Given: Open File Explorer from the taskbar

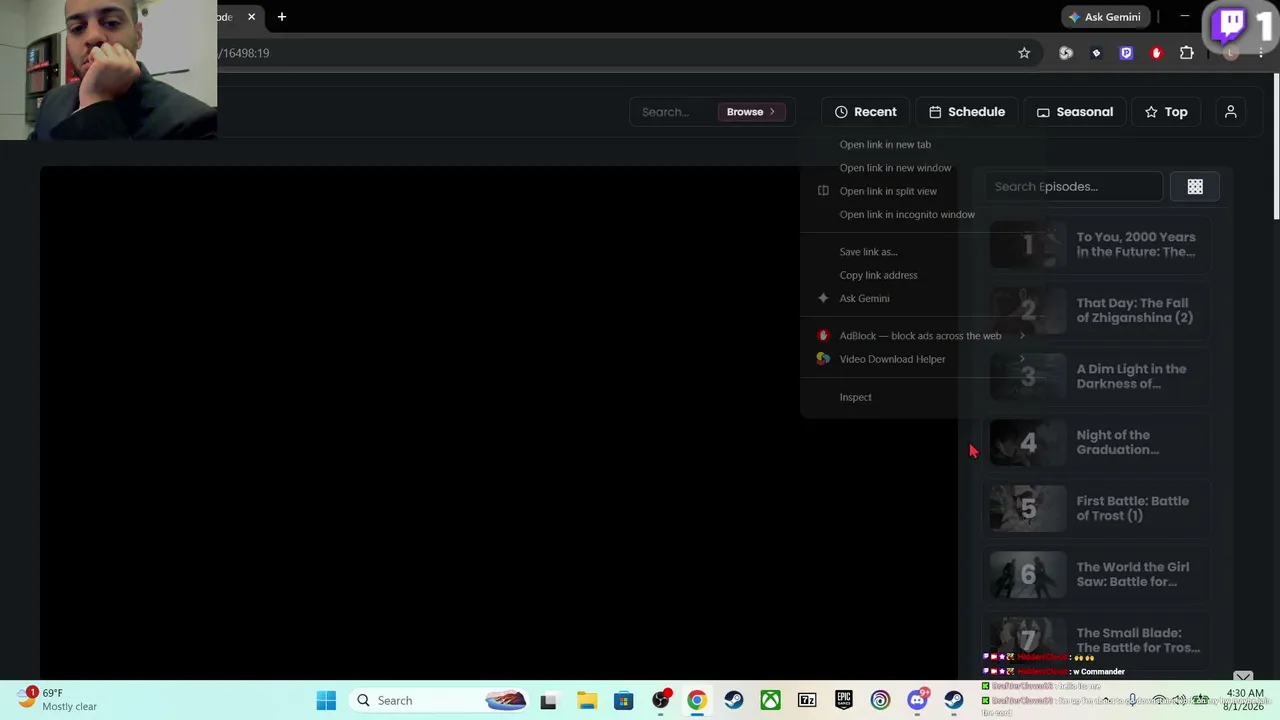Looking at the screenshot, I should [587, 701].
